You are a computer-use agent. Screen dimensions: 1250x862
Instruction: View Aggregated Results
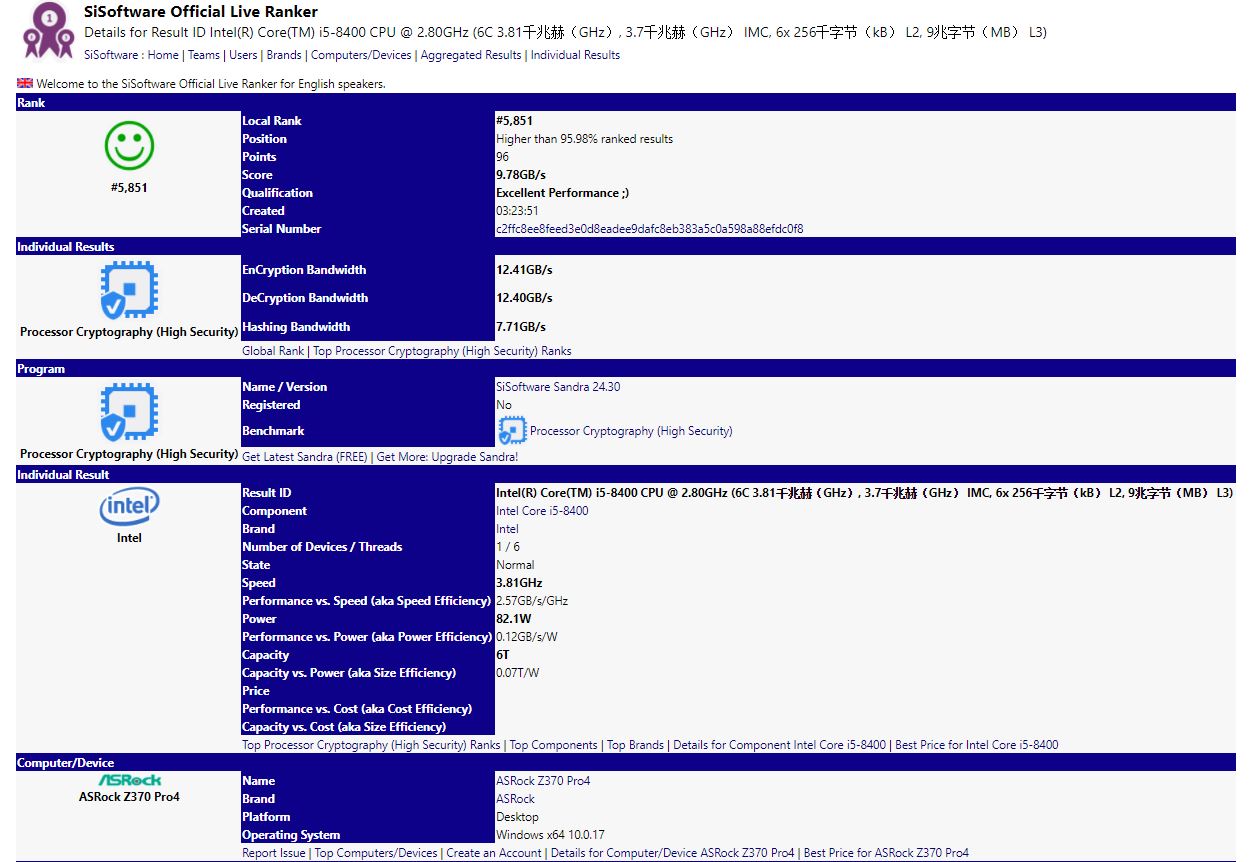pyautogui.click(x=471, y=55)
